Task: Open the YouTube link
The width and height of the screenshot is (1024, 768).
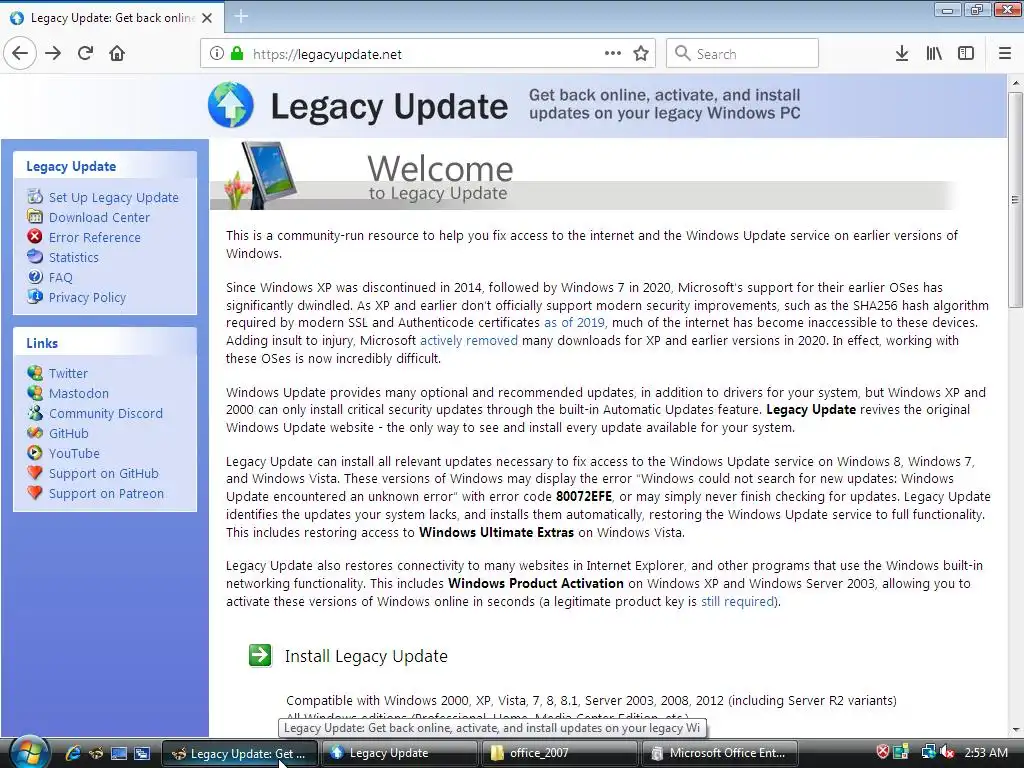Action: [x=74, y=454]
